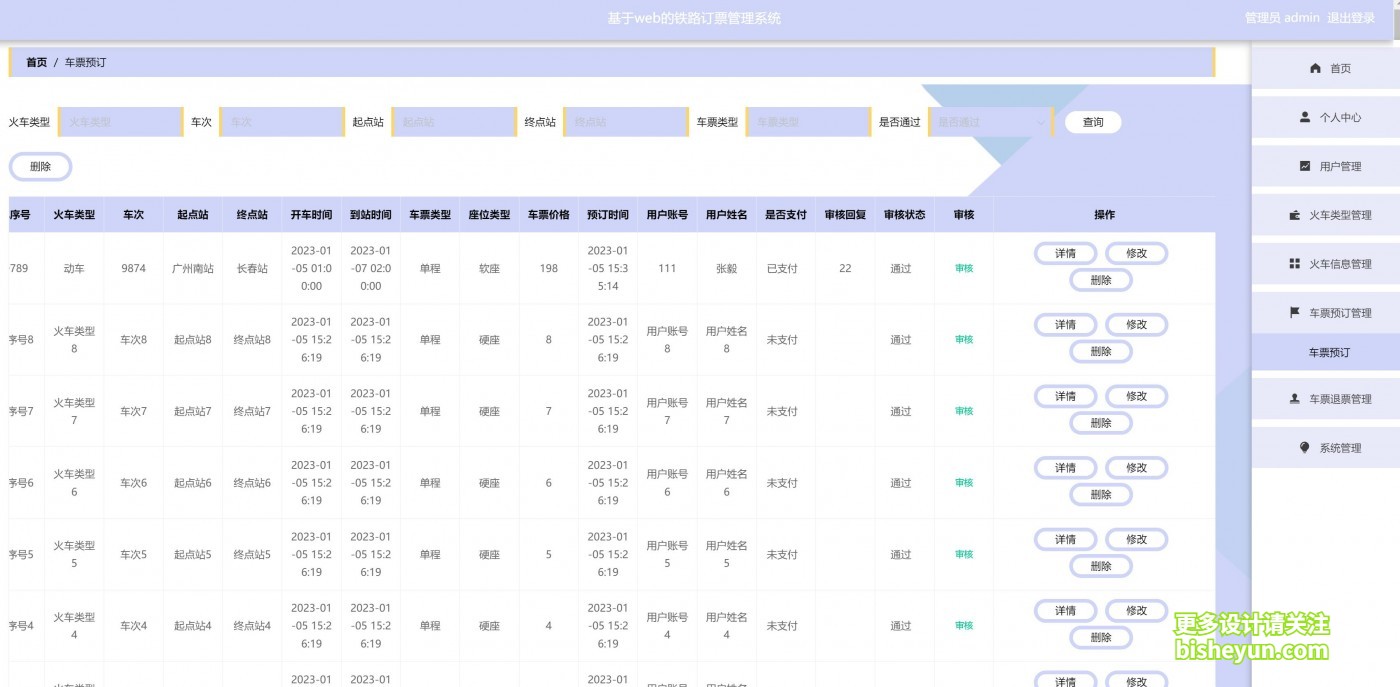This screenshot has width=1400, height=687.
Task: Click the 软座 seat type cell
Action: coord(489,268)
